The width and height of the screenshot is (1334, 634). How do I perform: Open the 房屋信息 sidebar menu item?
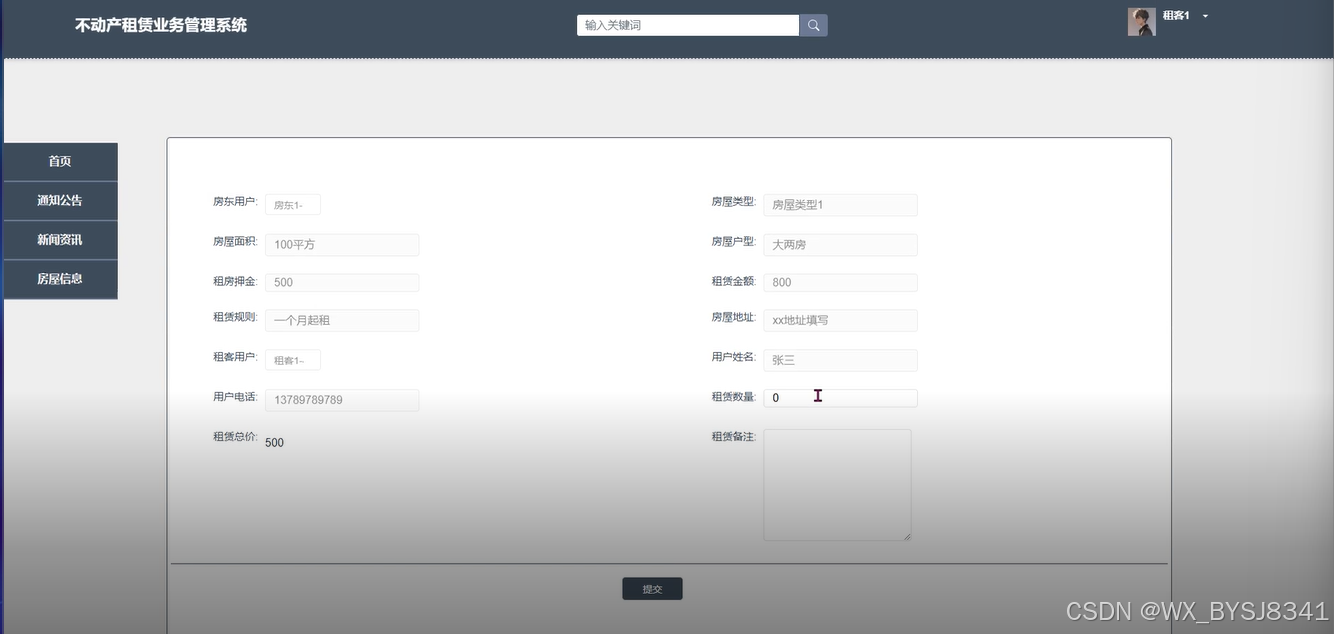[60, 279]
